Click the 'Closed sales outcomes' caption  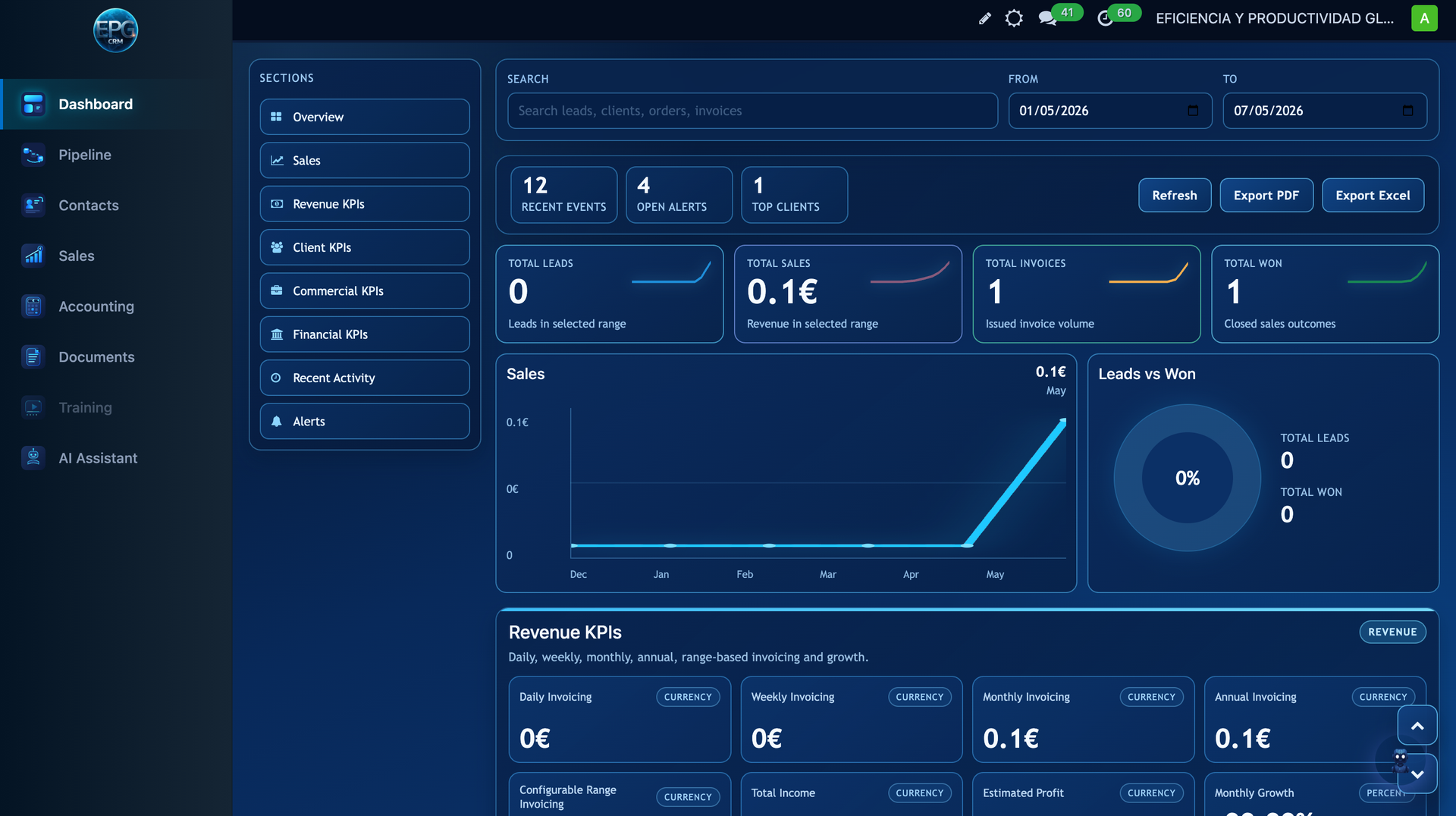[x=1280, y=324]
